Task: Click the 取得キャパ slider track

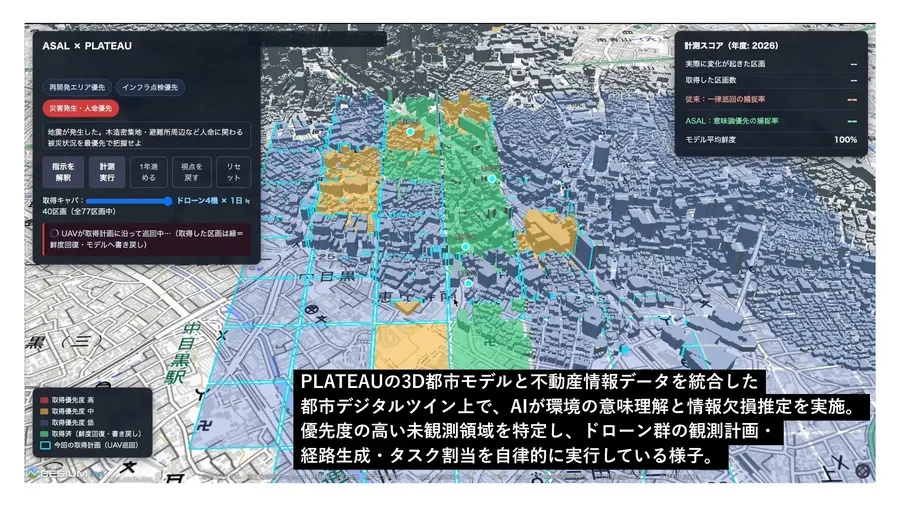Action: (129, 201)
